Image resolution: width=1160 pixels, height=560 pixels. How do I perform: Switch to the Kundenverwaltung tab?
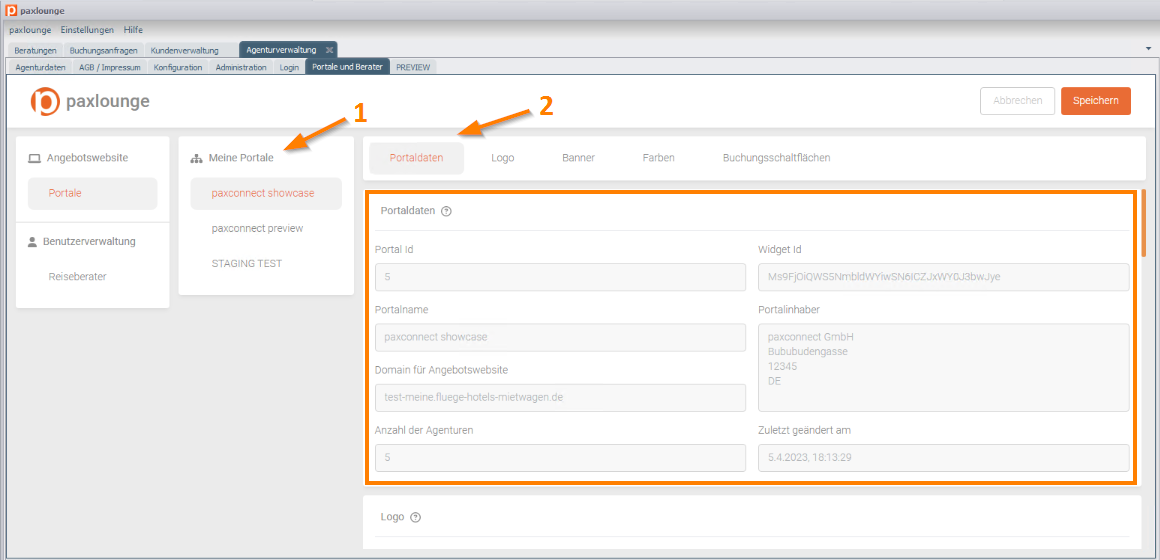click(x=184, y=50)
